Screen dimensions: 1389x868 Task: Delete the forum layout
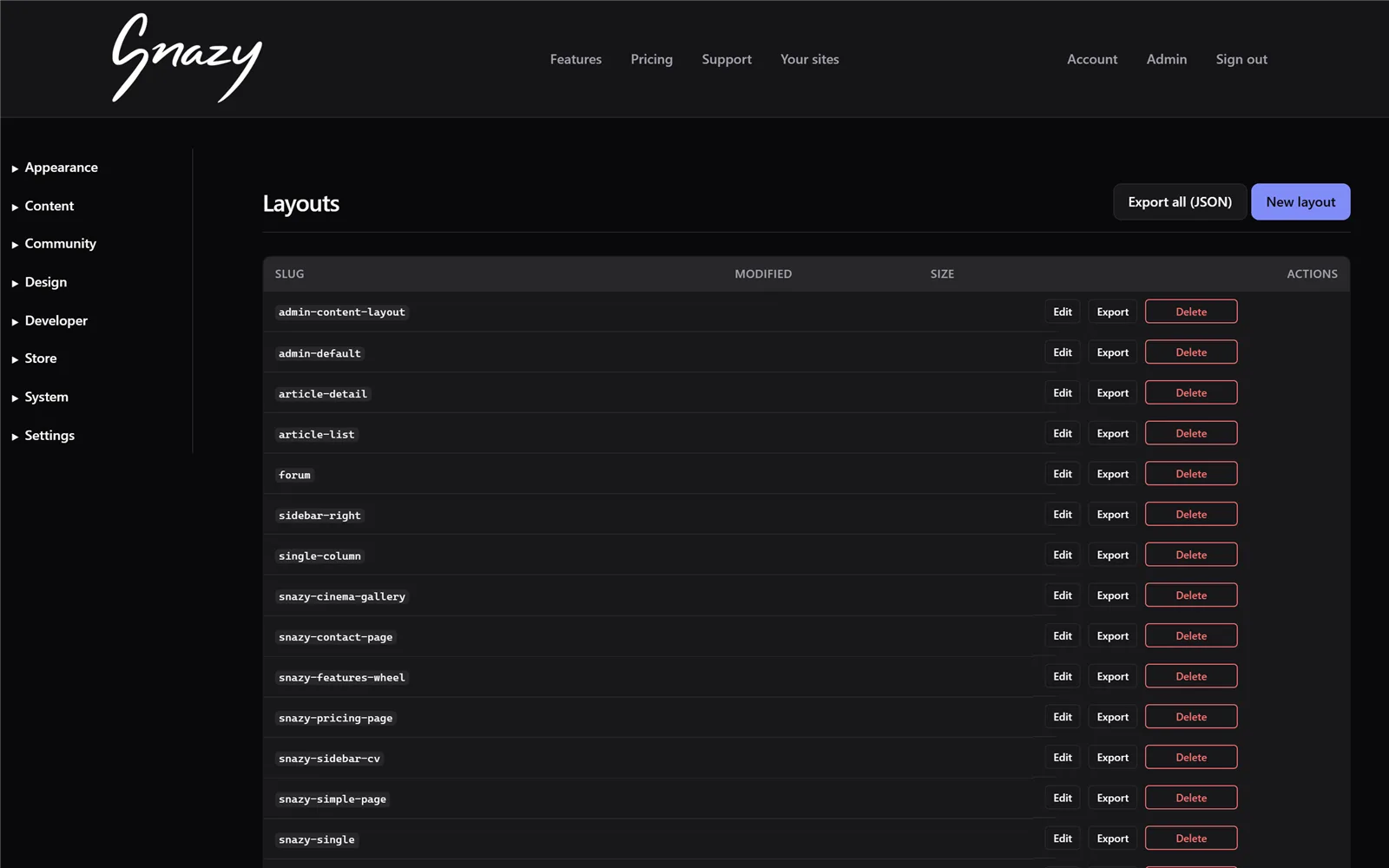1191,474
